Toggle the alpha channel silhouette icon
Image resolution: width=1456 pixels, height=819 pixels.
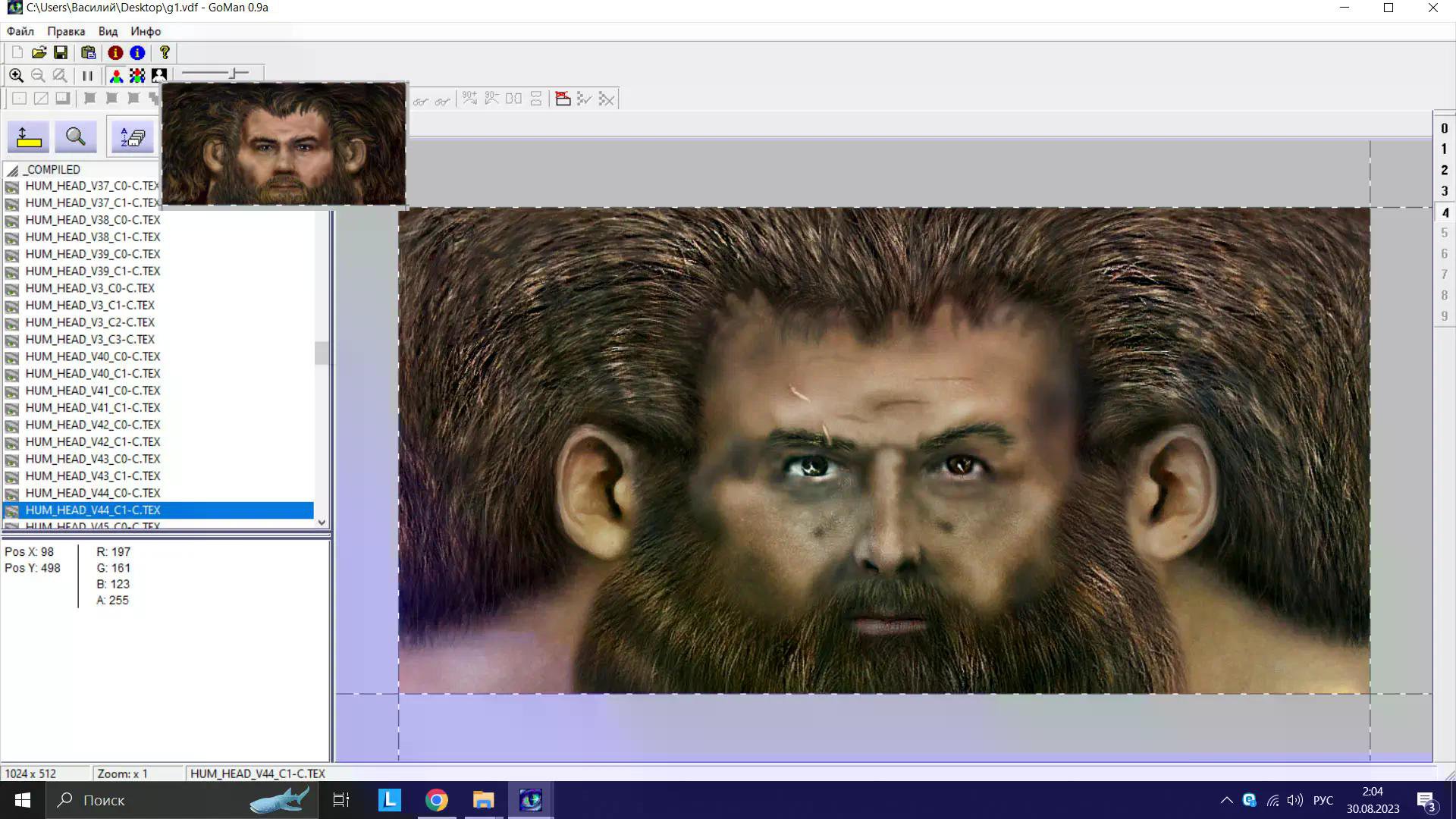(x=158, y=76)
